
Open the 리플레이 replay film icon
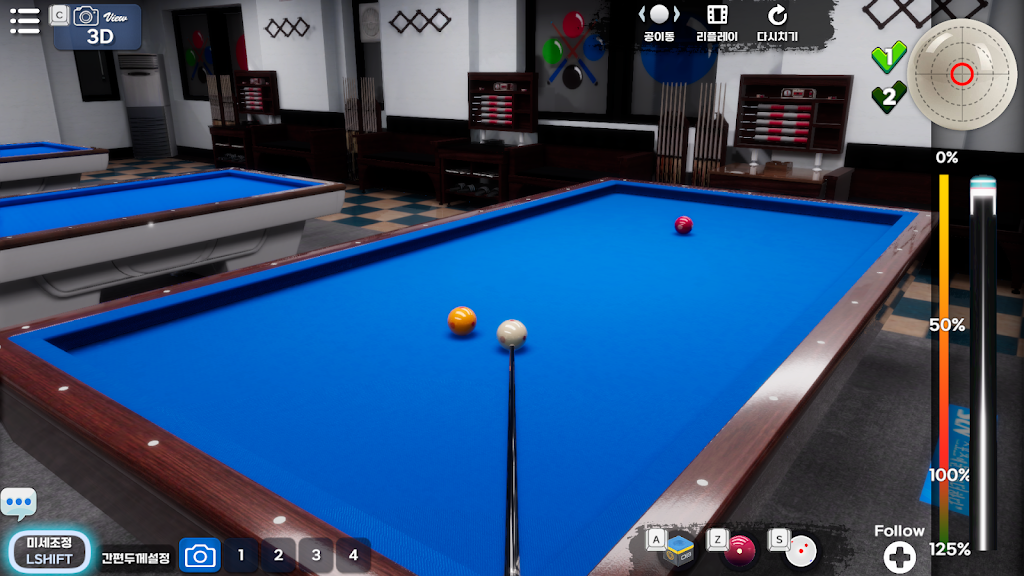tap(717, 24)
